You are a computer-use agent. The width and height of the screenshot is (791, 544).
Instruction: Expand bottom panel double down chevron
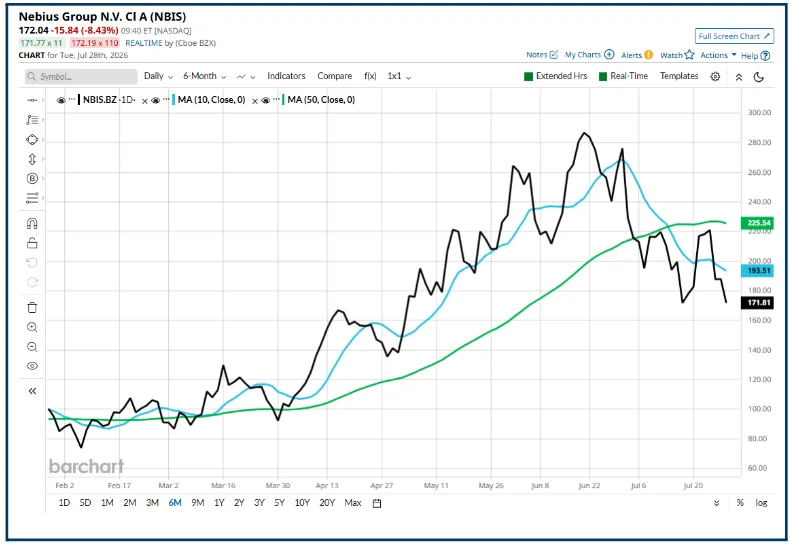[716, 503]
